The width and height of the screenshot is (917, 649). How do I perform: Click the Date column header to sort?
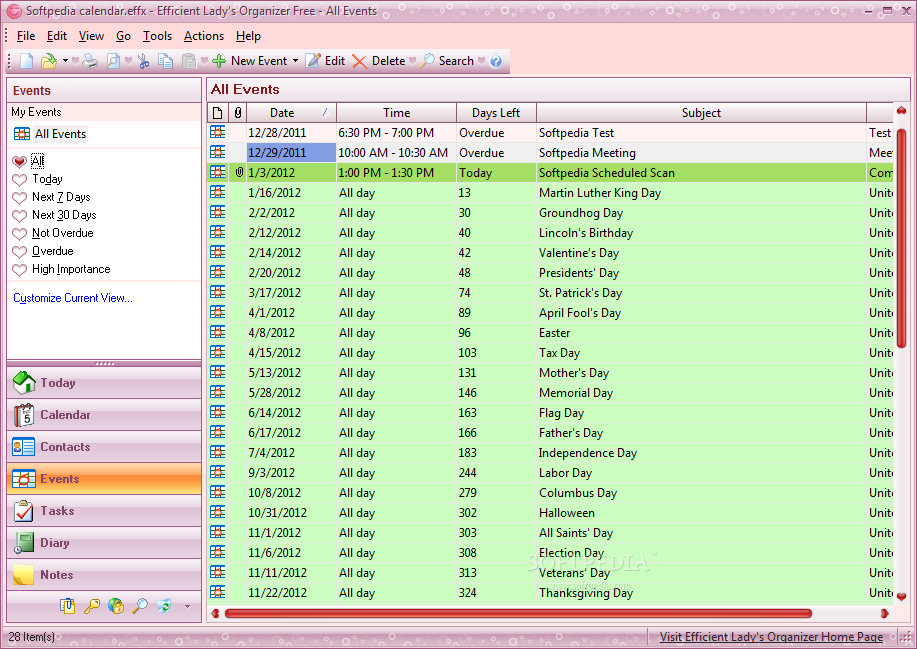click(291, 113)
